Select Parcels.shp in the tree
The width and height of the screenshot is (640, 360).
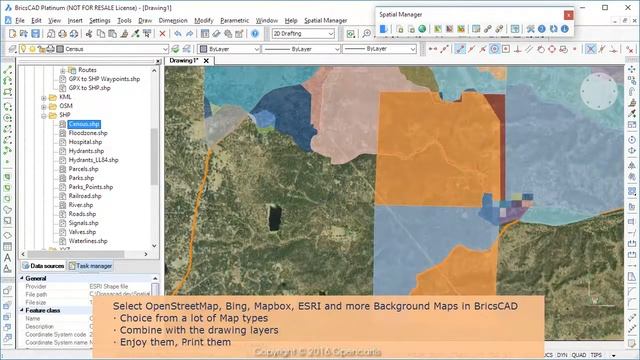83,169
